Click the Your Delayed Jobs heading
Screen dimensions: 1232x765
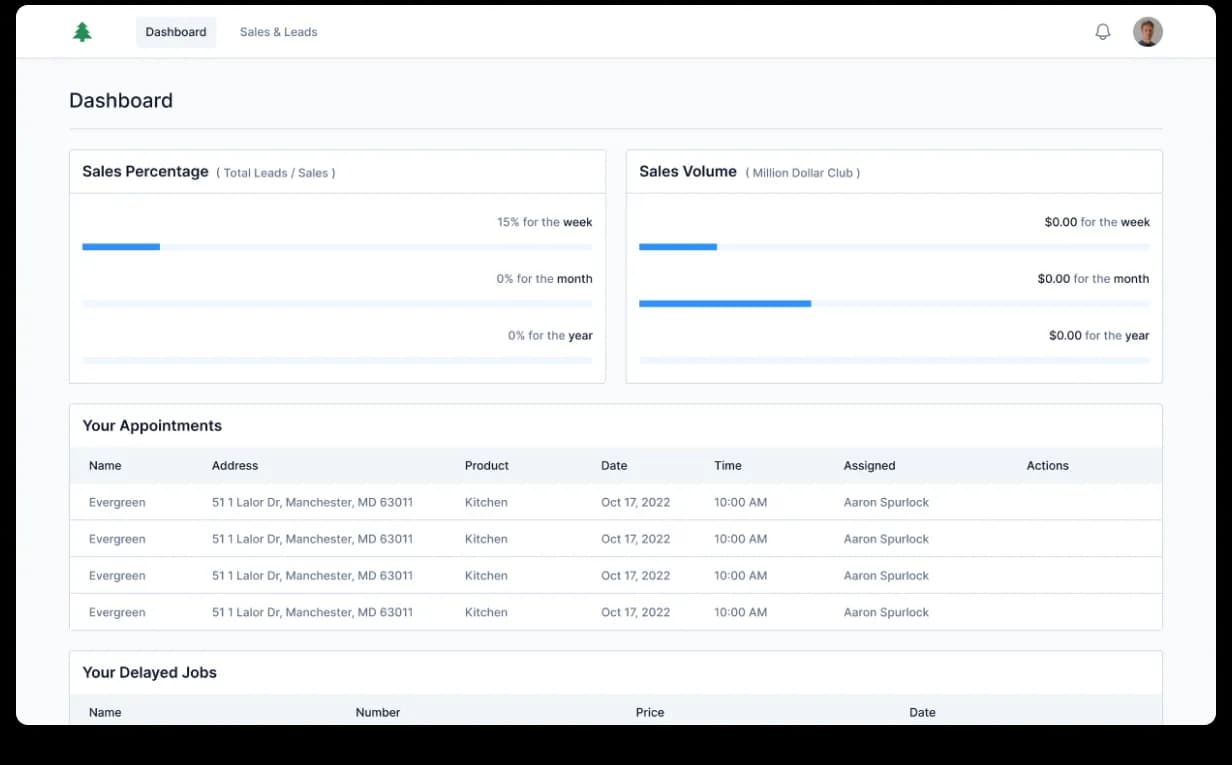(150, 673)
